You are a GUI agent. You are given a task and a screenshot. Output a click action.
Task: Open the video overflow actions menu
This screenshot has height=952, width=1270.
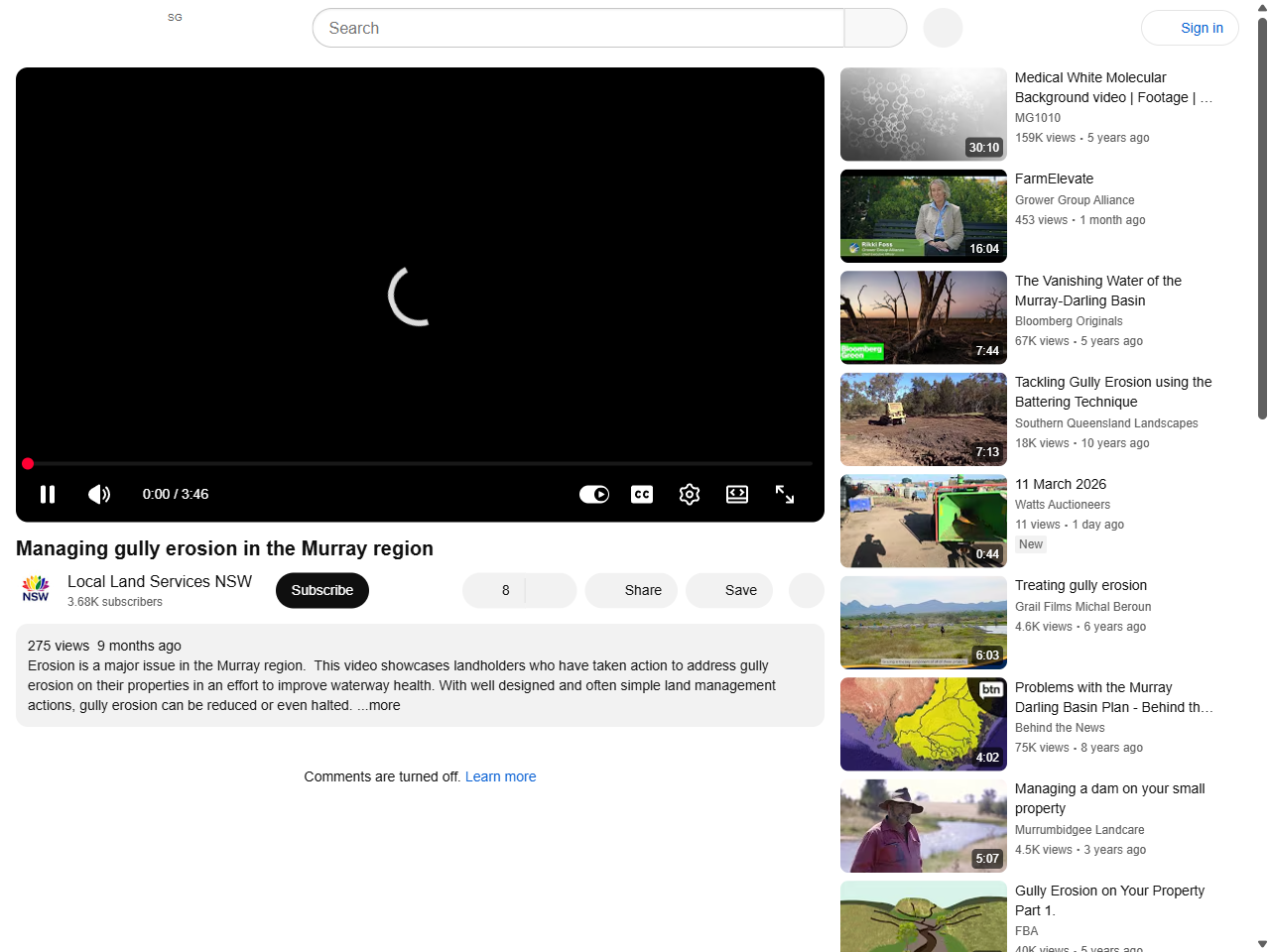[x=806, y=590]
